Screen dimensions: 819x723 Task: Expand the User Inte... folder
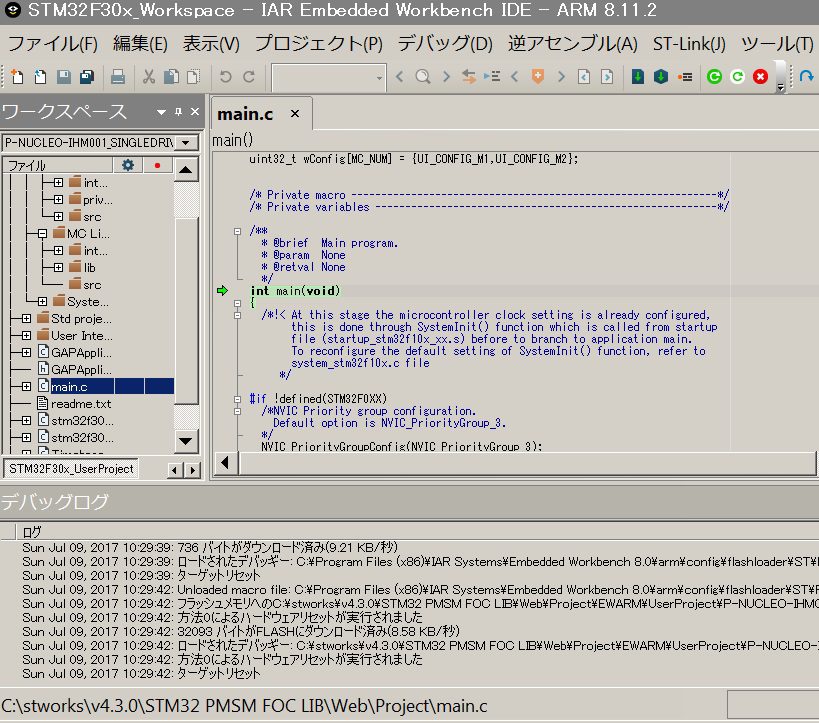pyautogui.click(x=26, y=335)
